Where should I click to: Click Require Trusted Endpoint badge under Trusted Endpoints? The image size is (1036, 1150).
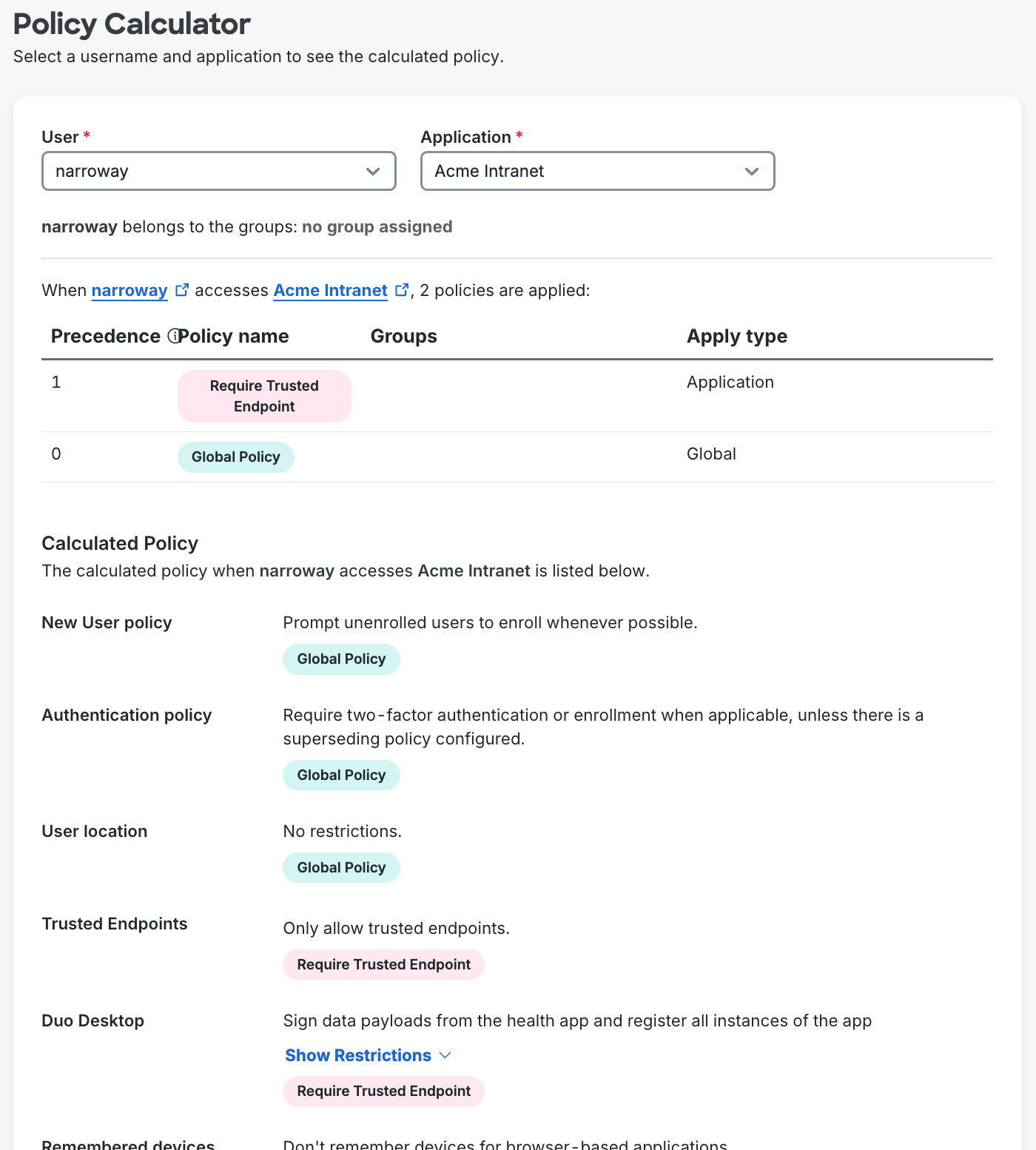[383, 964]
